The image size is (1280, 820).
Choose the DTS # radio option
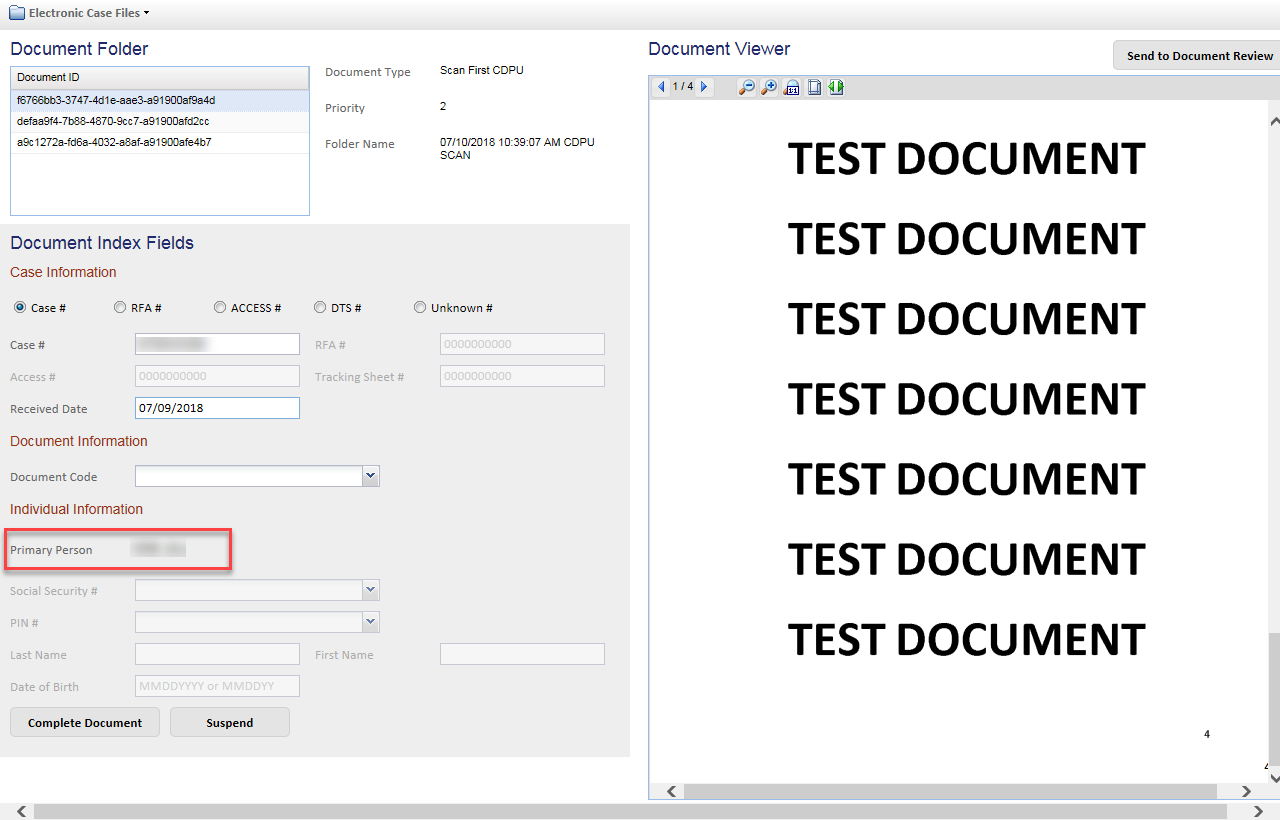(320, 308)
